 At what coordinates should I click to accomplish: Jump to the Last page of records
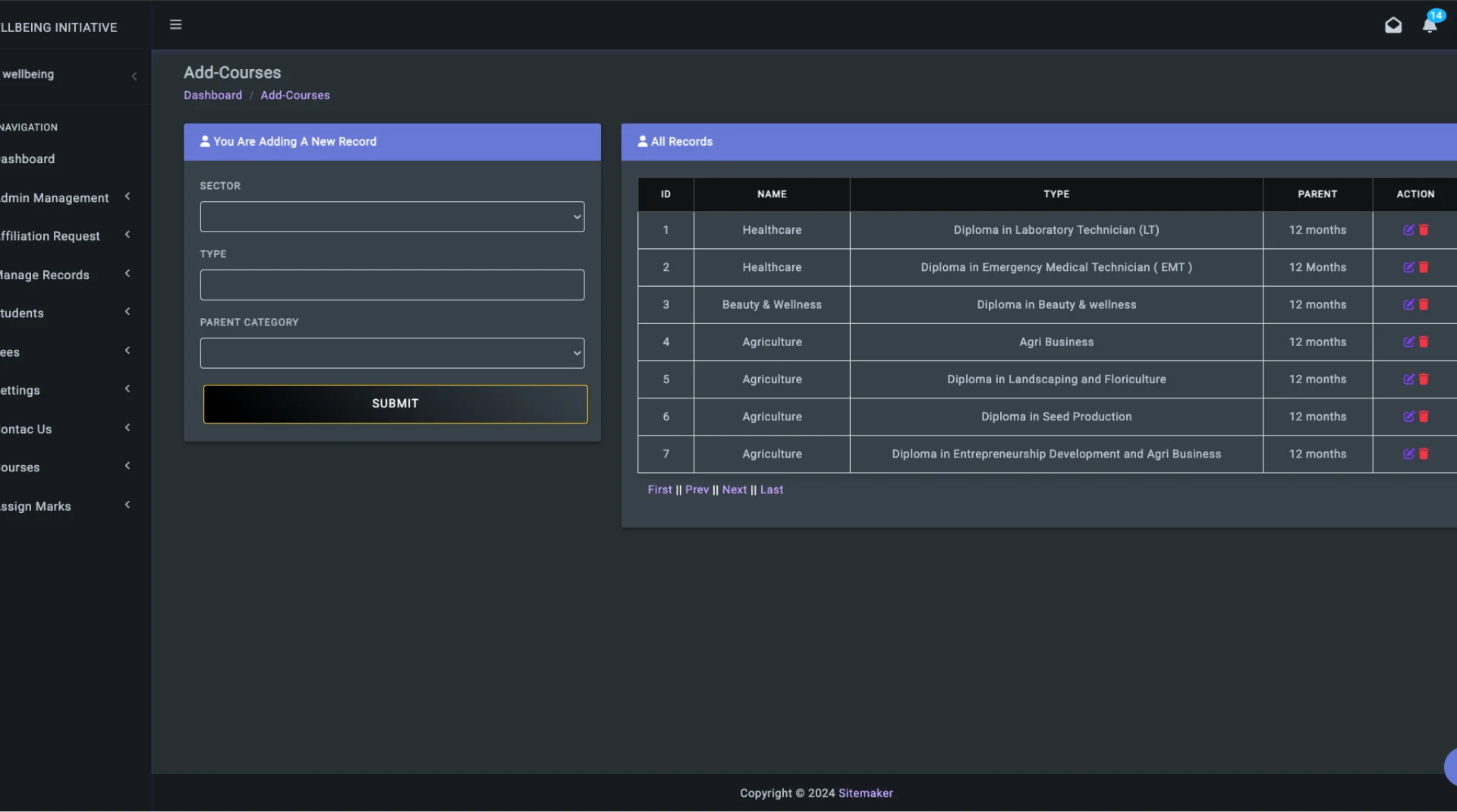pyautogui.click(x=772, y=490)
